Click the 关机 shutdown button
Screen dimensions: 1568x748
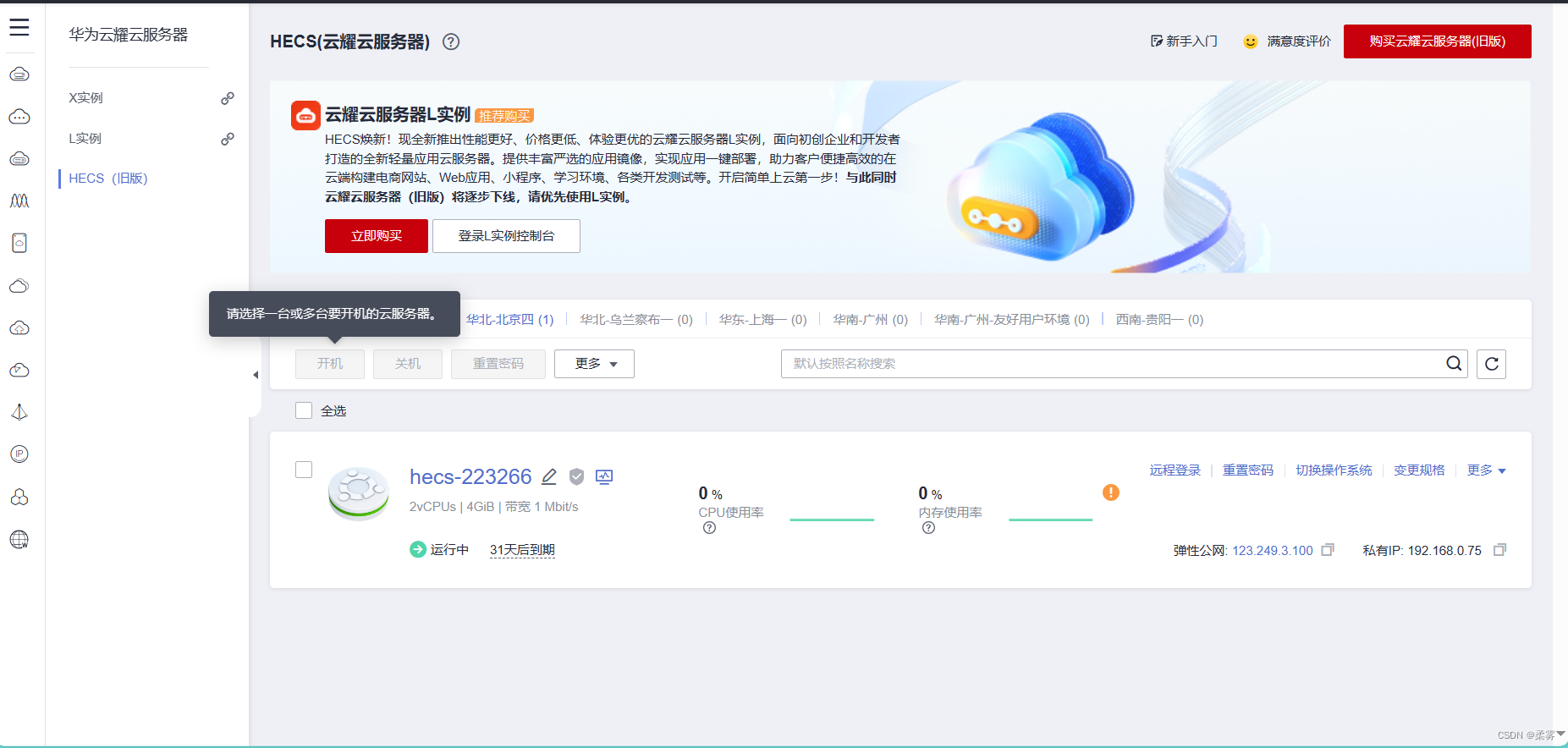click(x=408, y=364)
